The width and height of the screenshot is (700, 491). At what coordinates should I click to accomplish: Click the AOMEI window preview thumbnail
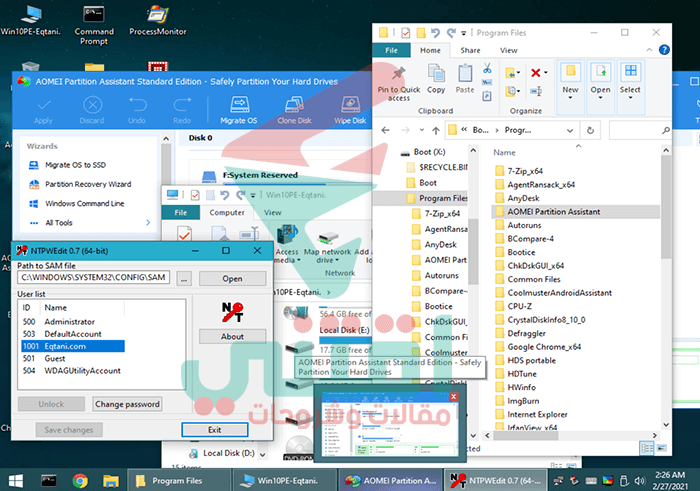(x=390, y=424)
